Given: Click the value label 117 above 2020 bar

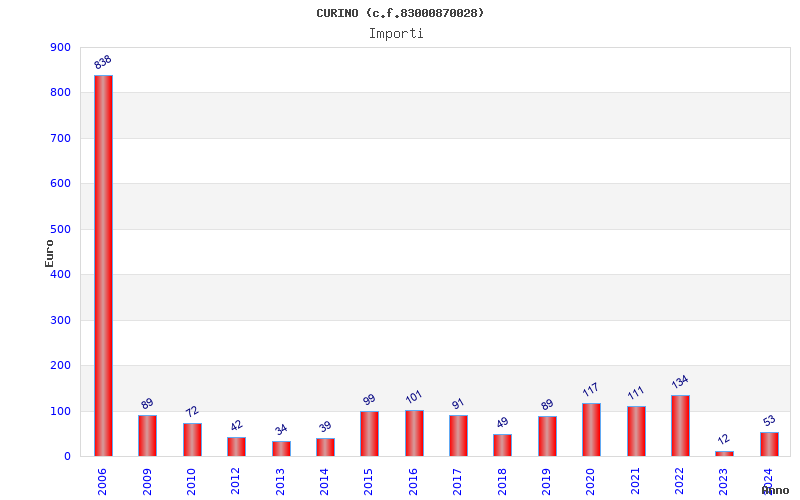Looking at the screenshot, I should (x=590, y=390).
